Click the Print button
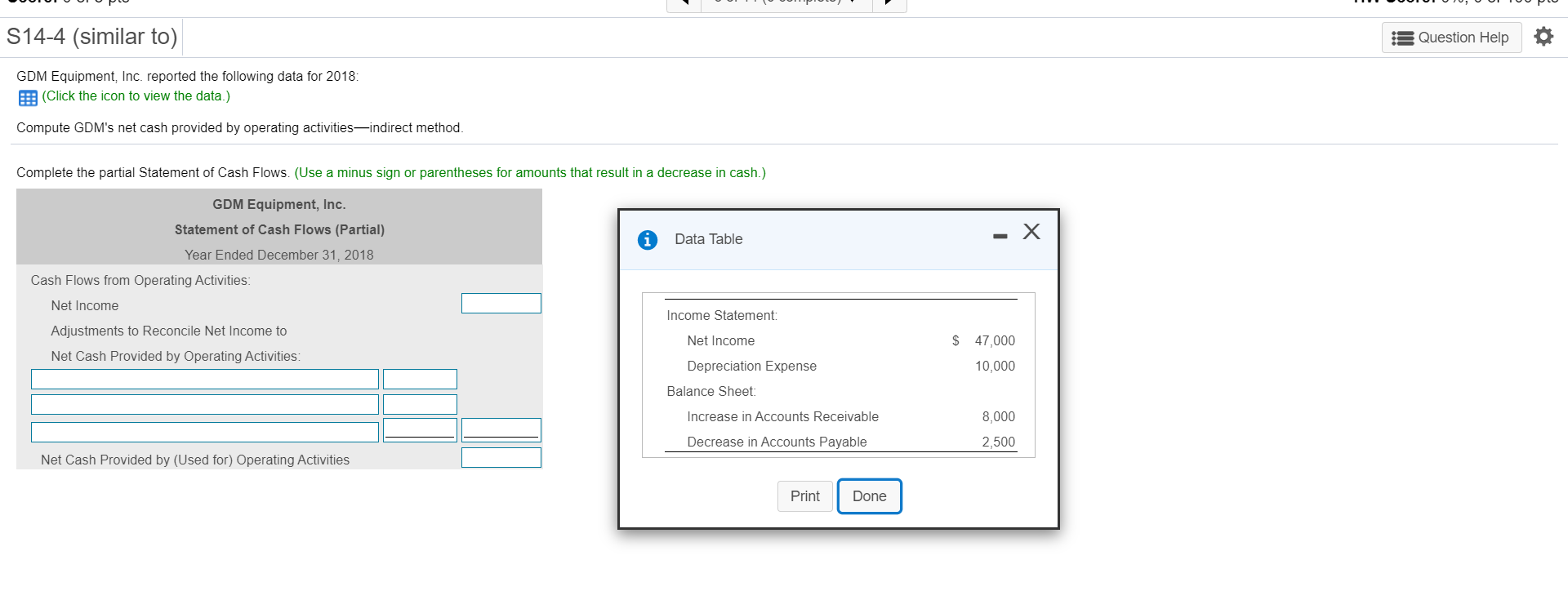This screenshot has width=1568, height=591. coord(804,496)
